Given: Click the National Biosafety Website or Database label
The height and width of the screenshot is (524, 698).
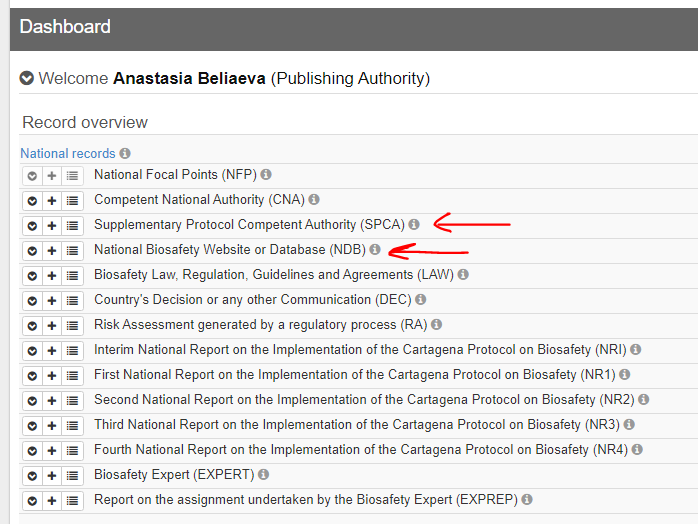Looking at the screenshot, I should click(x=229, y=250).
